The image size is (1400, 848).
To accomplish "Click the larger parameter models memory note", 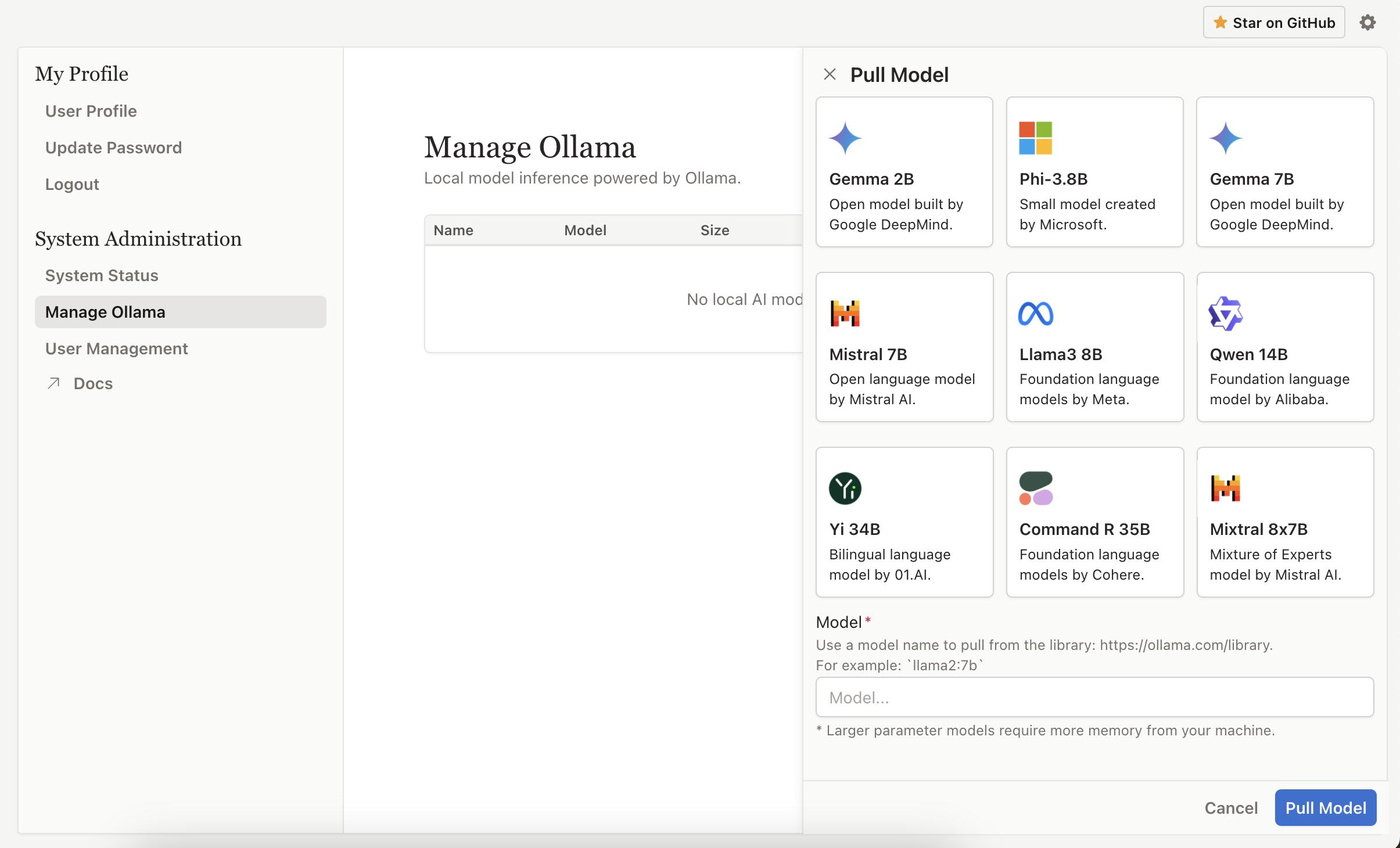I will click(x=1046, y=731).
